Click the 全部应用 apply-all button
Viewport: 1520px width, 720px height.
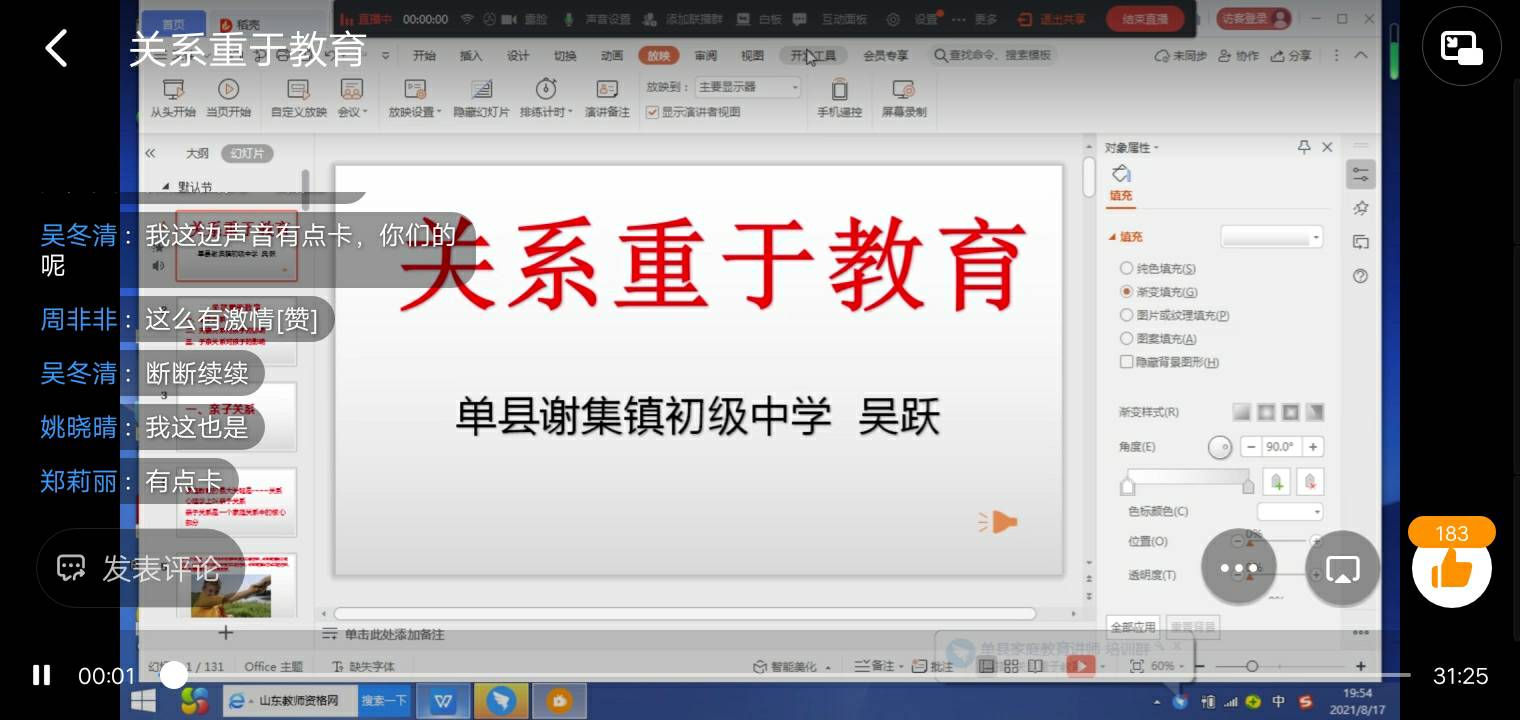1133,627
